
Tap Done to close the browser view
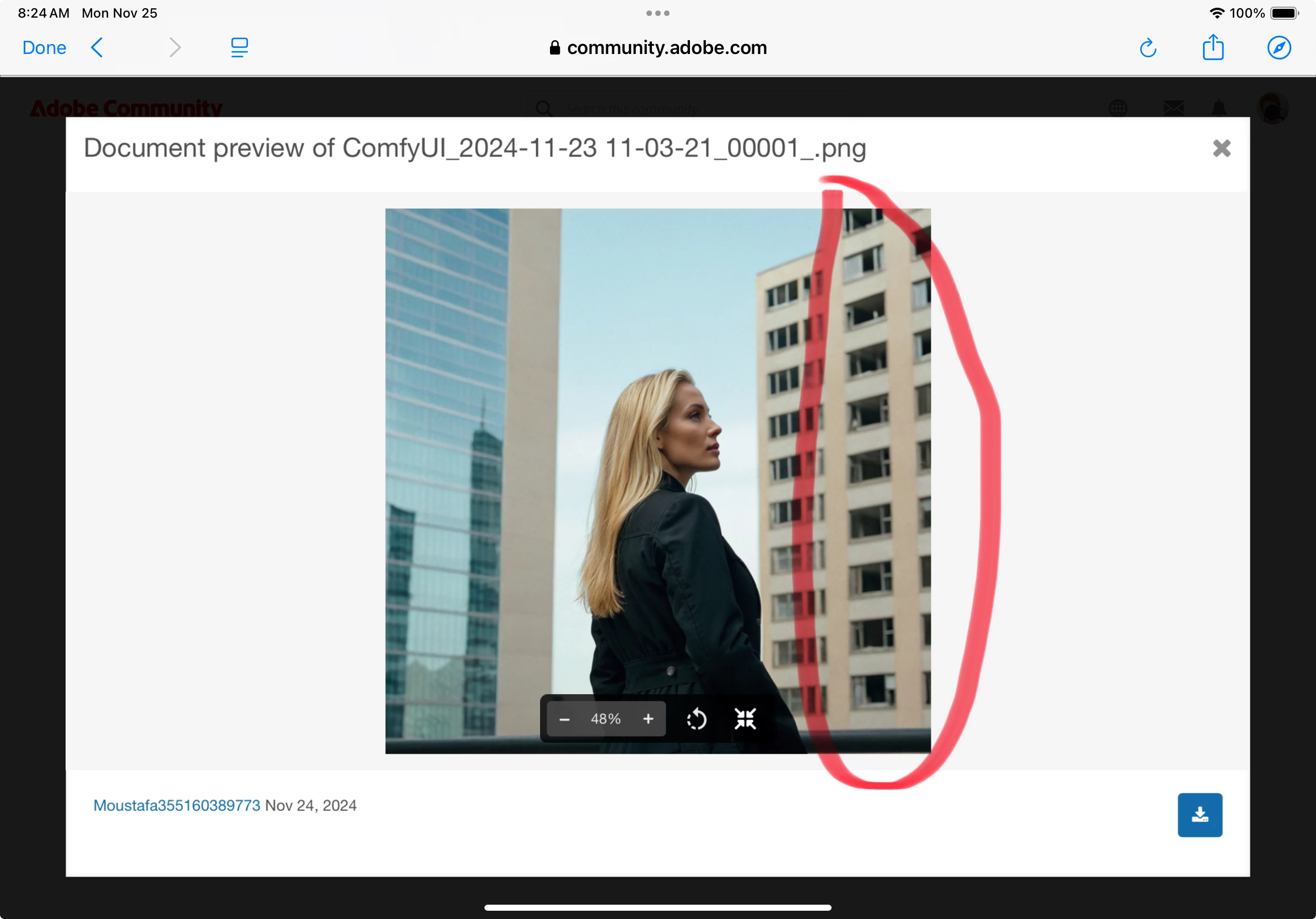pos(44,47)
